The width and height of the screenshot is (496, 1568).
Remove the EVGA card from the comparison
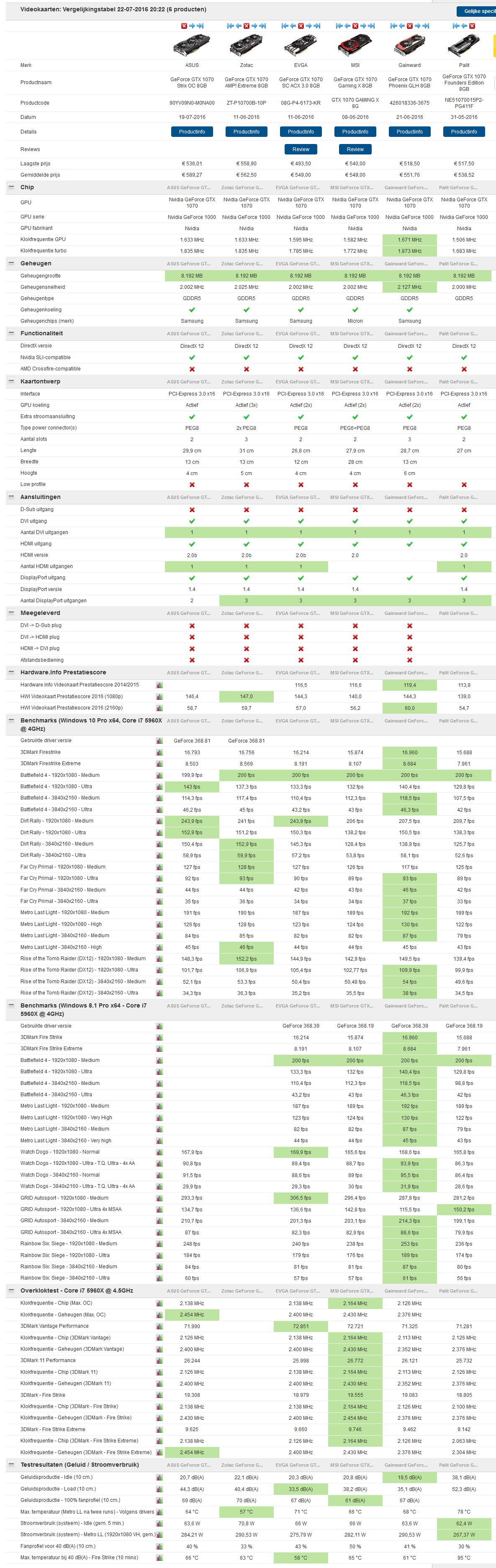click(x=301, y=26)
